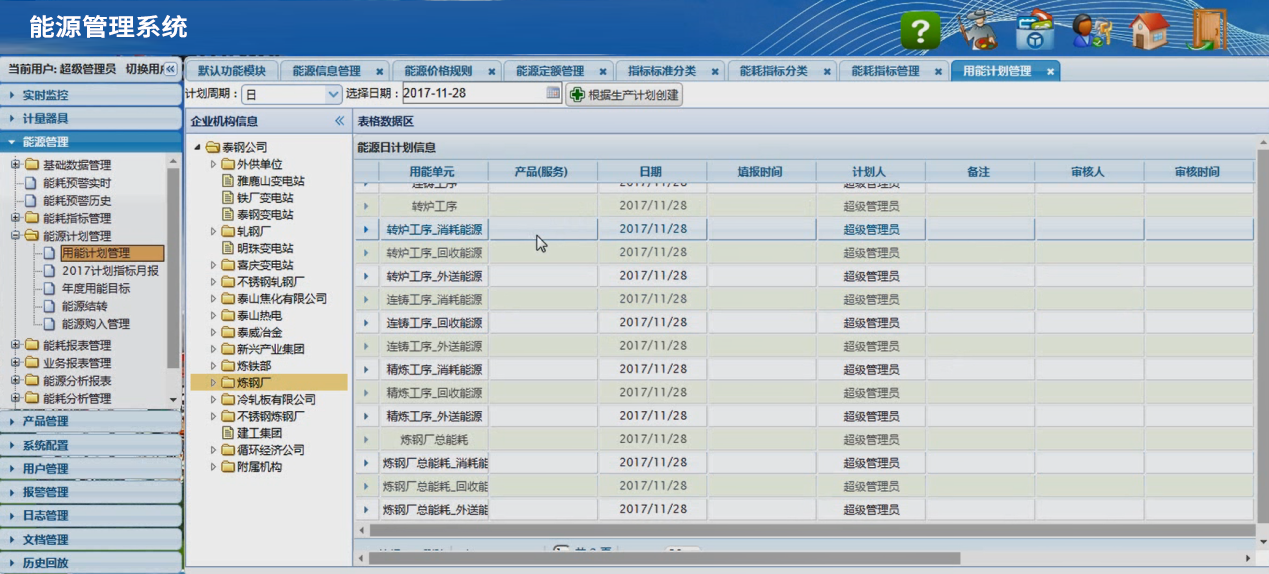The width and height of the screenshot is (1269, 574).
Task: Switch to the 默认功能模块 tab
Action: pos(231,72)
